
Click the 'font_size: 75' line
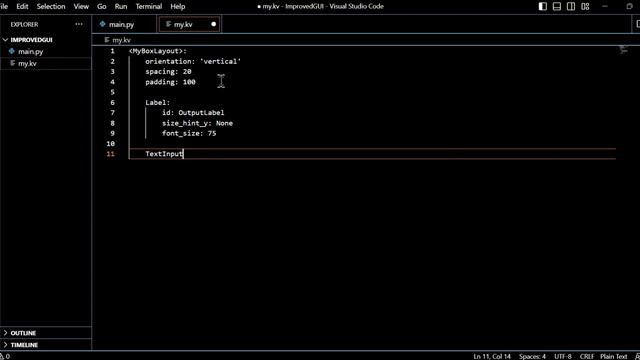point(189,133)
